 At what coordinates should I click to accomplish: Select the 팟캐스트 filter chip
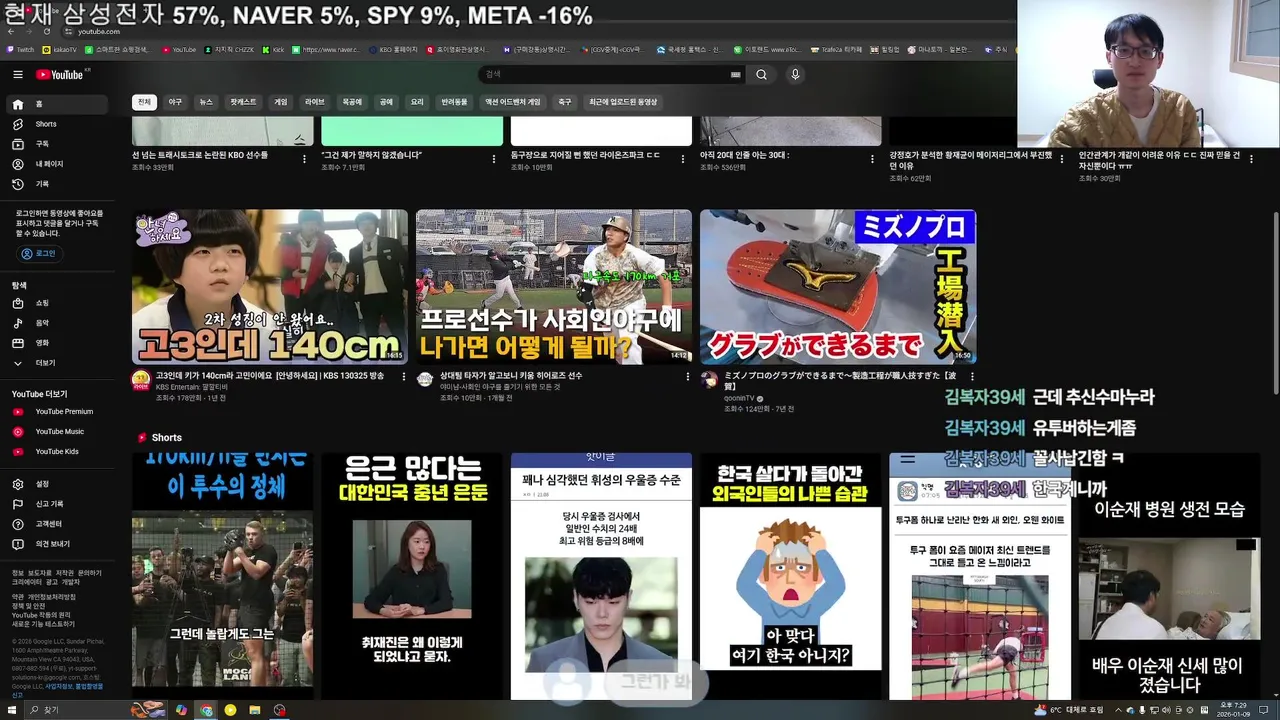pyautogui.click(x=243, y=102)
